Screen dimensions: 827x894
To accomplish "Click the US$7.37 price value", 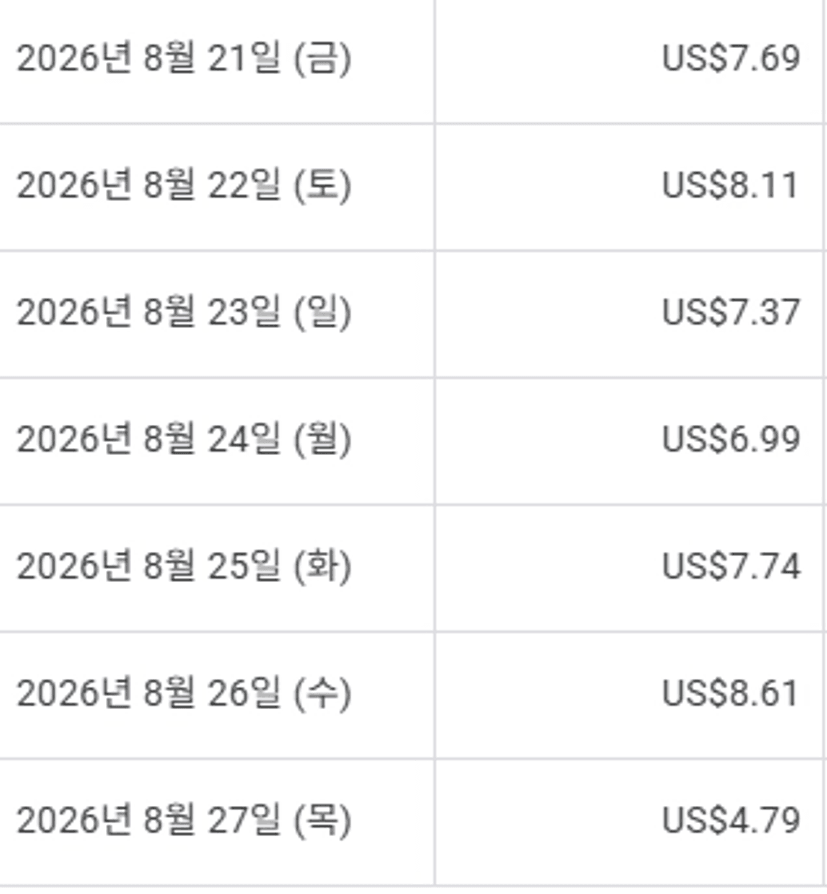I will pos(731,312).
